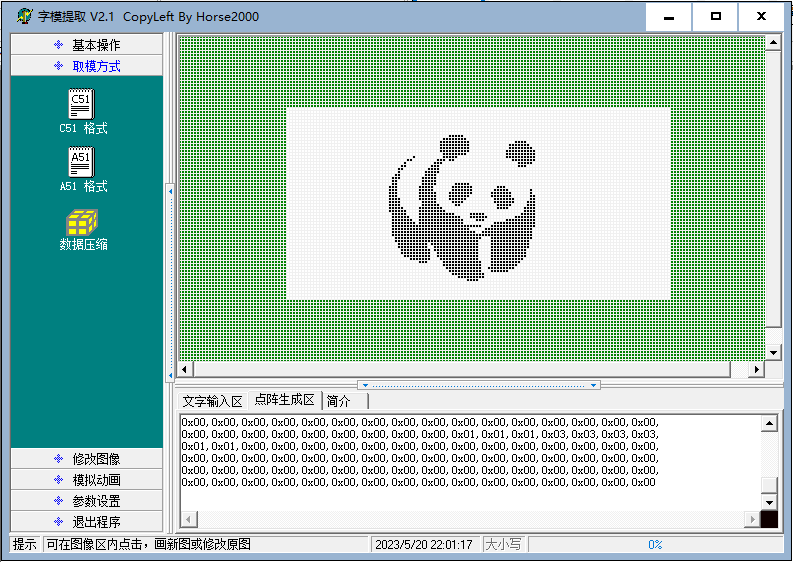The image size is (793, 562).
Task: Click the data output area scroll-left arrow
Action: 189,519
